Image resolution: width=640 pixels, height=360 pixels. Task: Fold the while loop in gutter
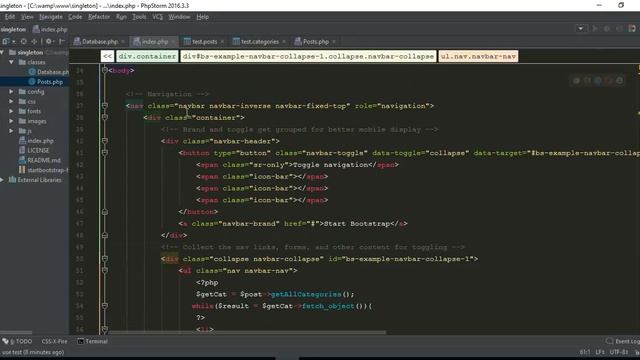104,306
